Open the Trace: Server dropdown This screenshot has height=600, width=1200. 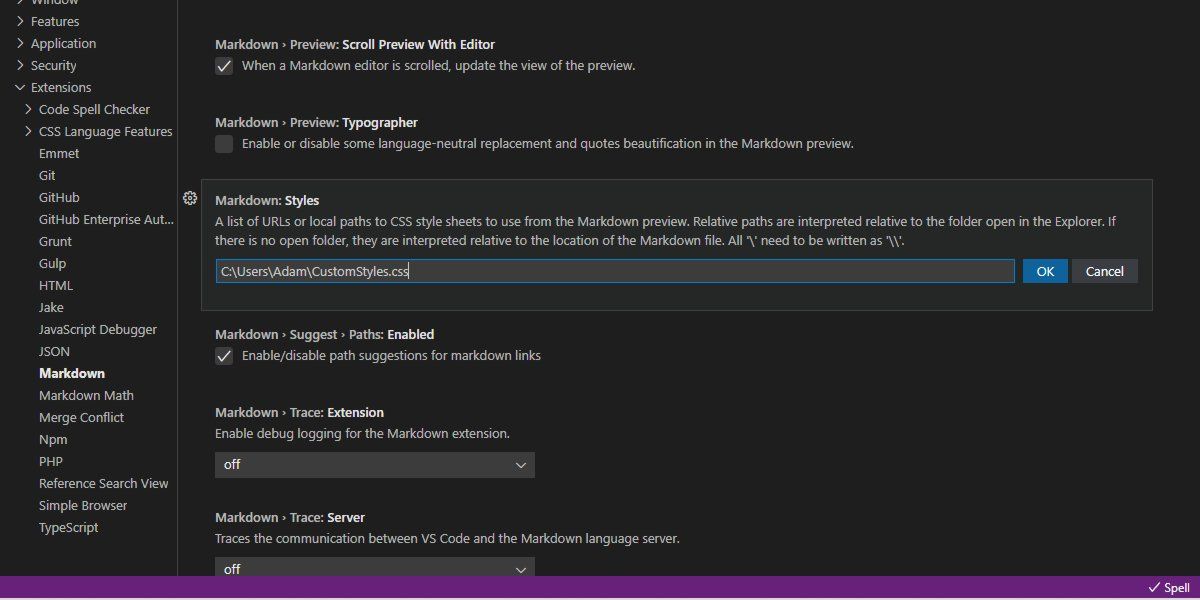[374, 568]
